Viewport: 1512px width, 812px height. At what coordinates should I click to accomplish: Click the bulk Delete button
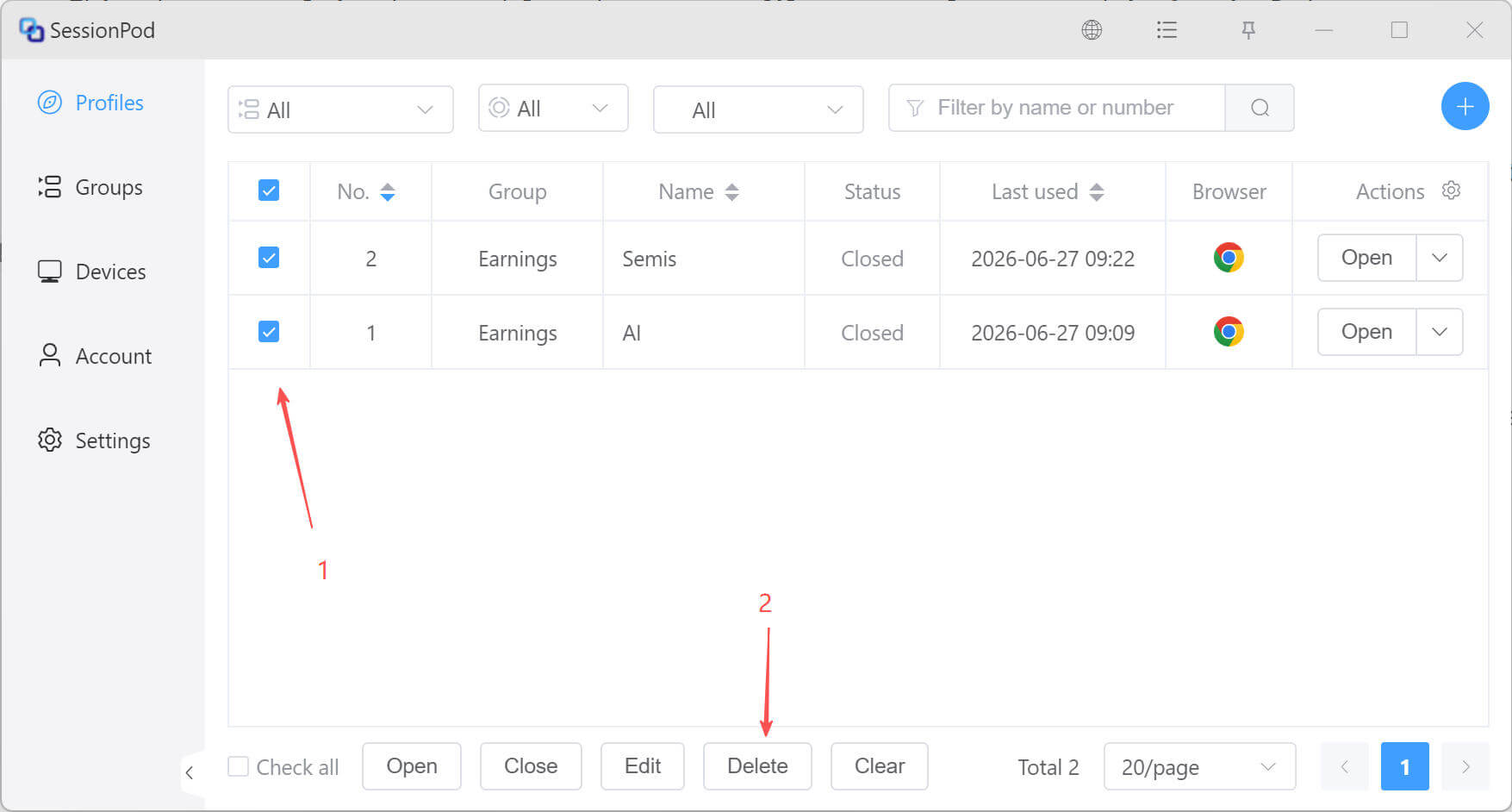pos(757,766)
